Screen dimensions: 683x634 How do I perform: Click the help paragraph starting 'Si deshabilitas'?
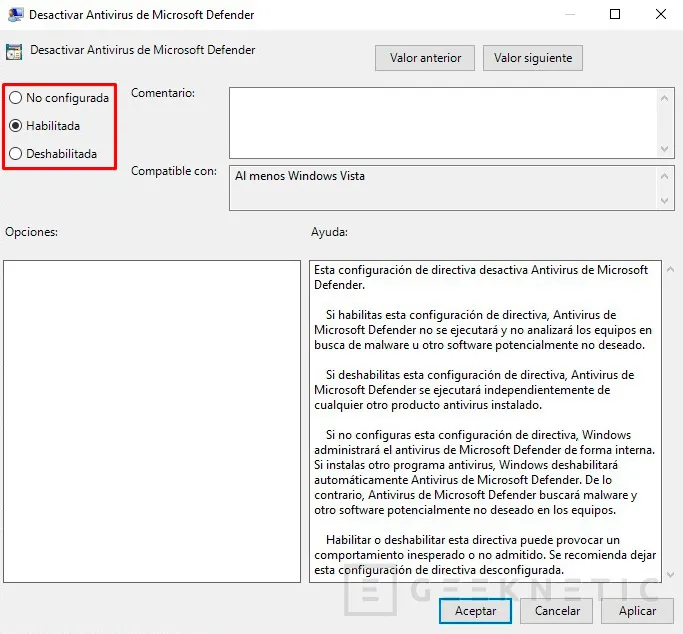coord(474,390)
